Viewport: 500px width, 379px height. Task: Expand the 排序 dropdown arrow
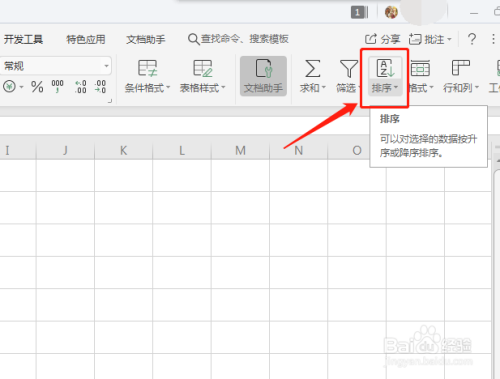(396, 88)
